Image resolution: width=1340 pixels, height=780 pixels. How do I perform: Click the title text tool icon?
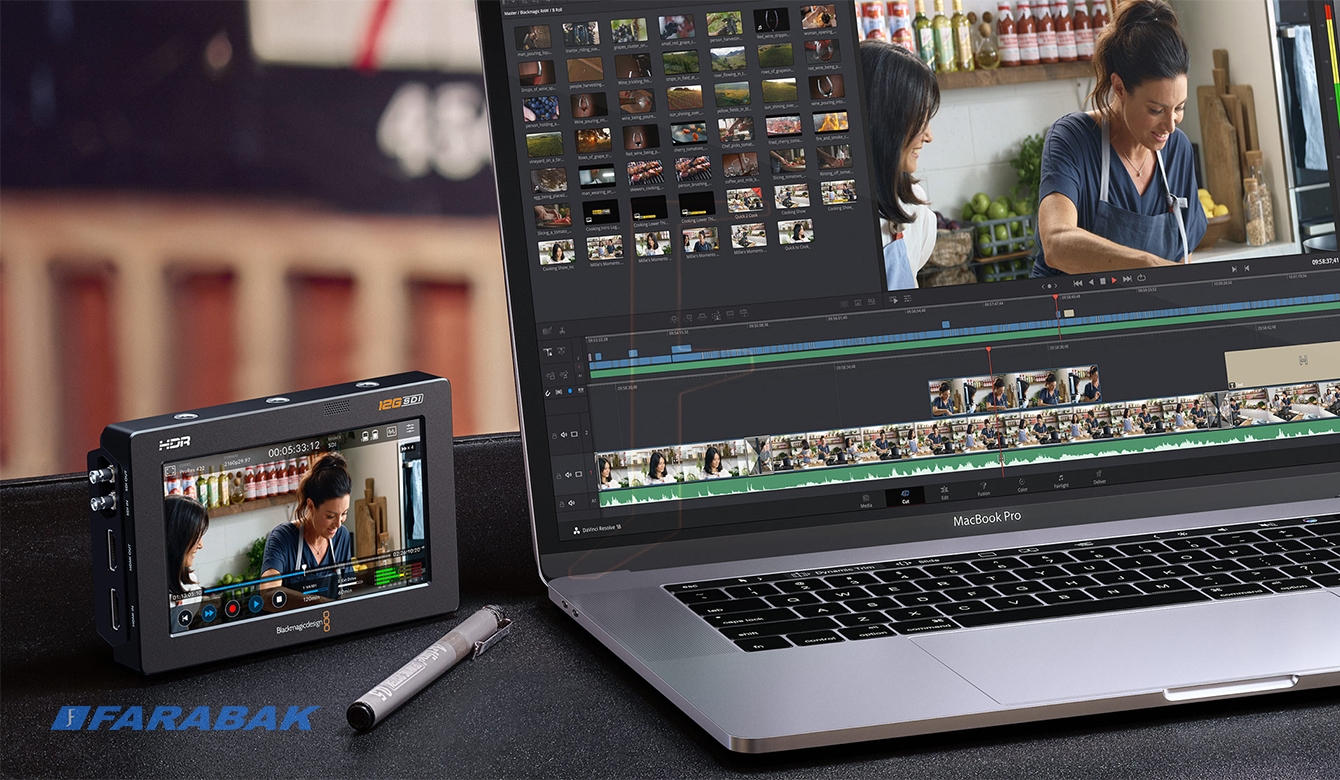[x=548, y=352]
